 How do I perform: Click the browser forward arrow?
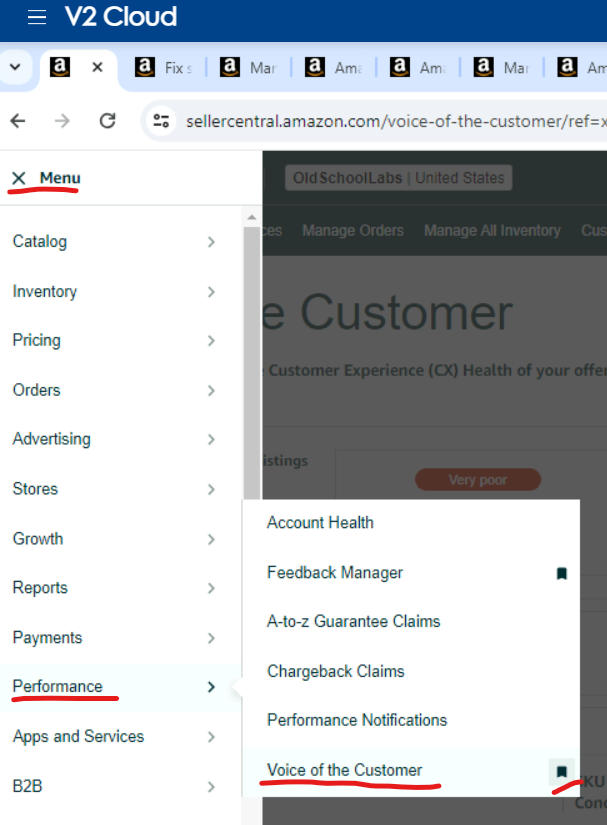[x=62, y=121]
